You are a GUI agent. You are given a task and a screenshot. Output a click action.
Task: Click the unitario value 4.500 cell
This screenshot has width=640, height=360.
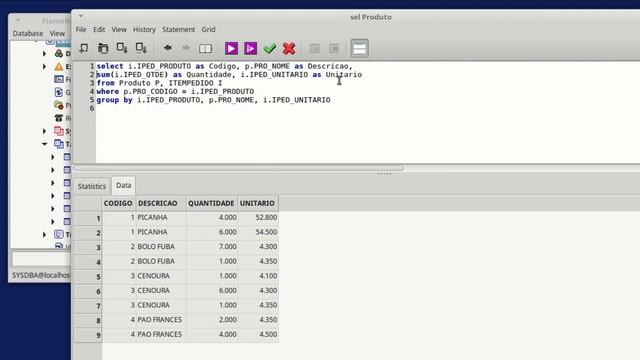click(x=258, y=334)
